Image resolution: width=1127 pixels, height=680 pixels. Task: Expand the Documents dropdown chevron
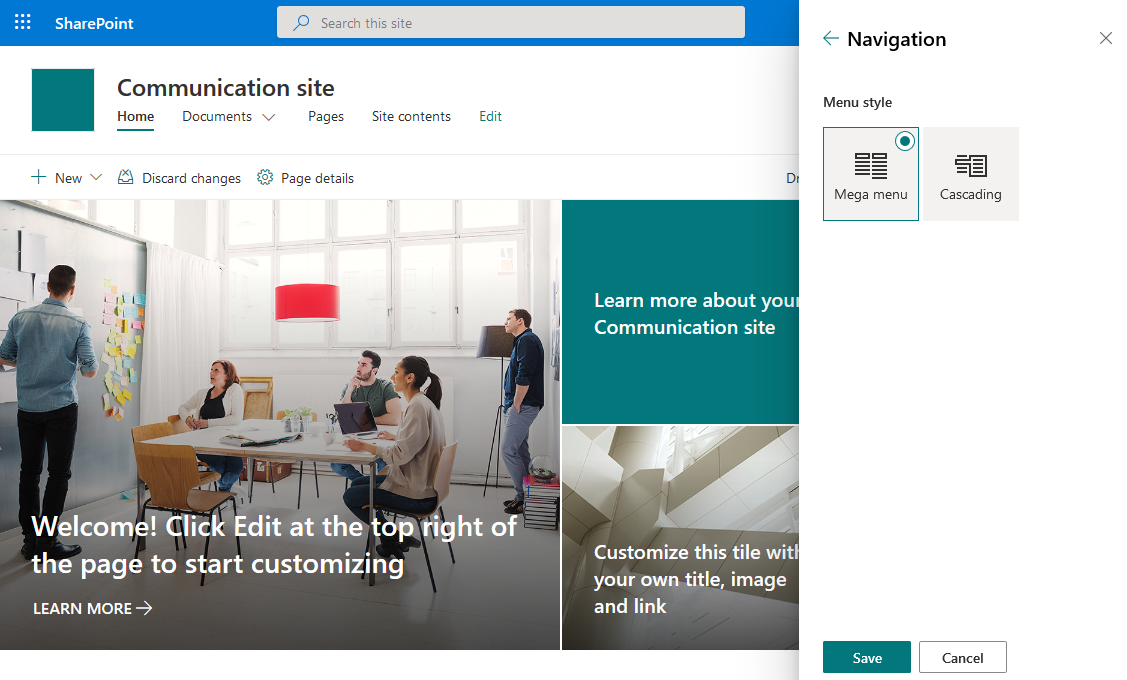pos(268,117)
